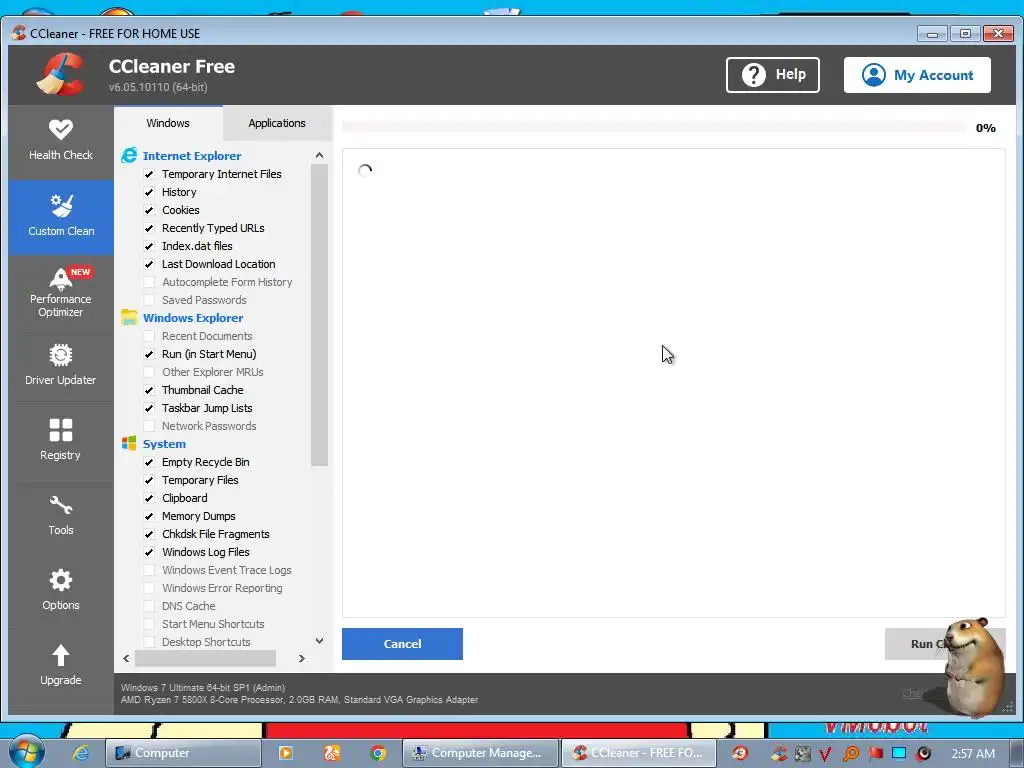Click the Windows 7 Ultimate system info text
The width and height of the screenshot is (1024, 768).
[203, 688]
